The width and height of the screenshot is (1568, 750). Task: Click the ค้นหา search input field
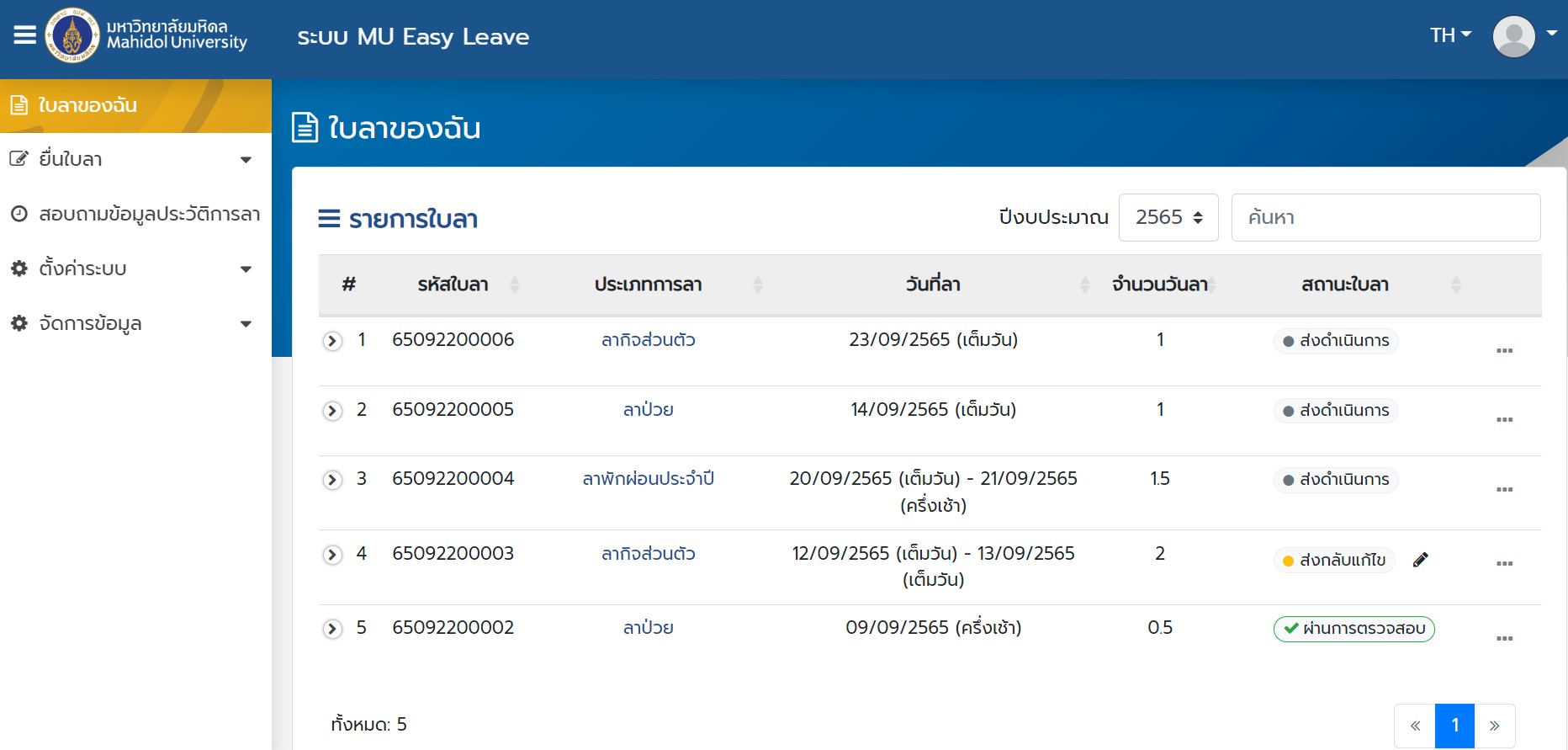point(1385,217)
